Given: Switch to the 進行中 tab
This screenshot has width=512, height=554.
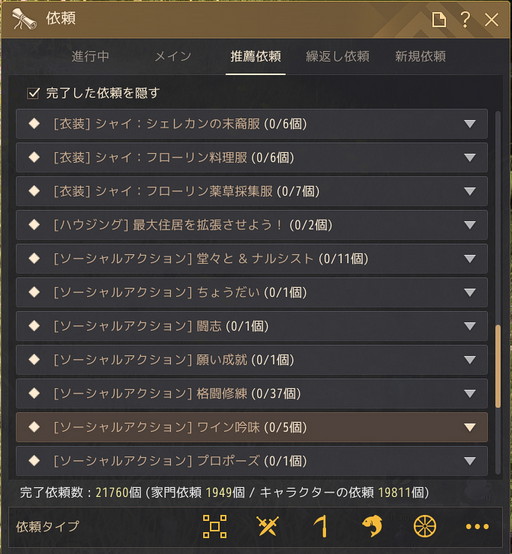Looking at the screenshot, I should coord(90,57).
